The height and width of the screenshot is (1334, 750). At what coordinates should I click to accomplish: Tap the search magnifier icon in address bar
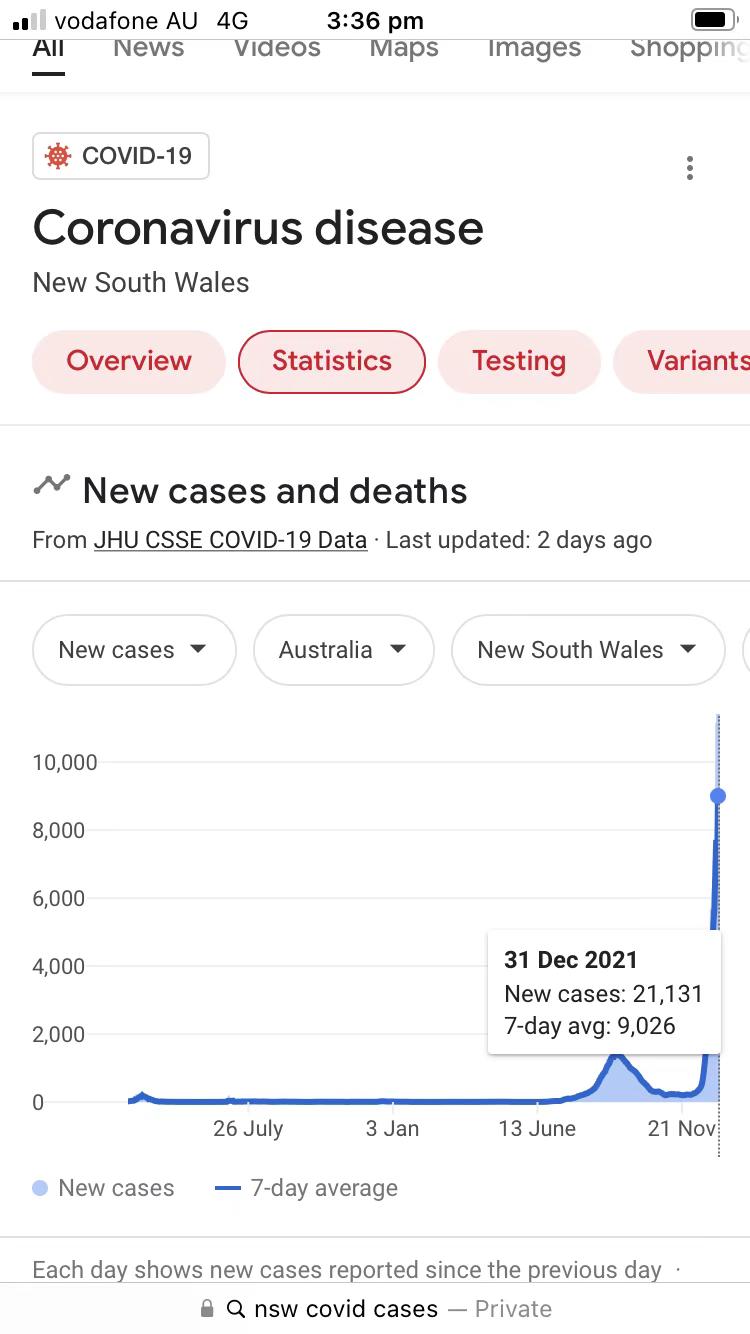coord(236,1308)
